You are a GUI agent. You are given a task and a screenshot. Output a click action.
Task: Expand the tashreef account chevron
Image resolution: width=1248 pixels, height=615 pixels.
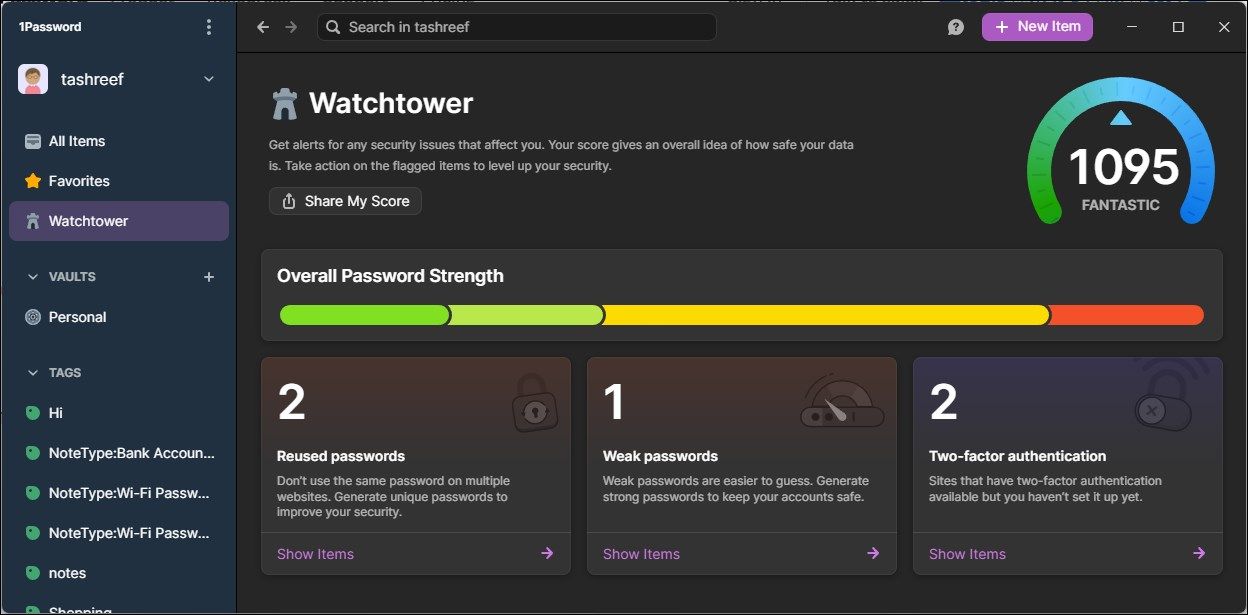pyautogui.click(x=208, y=79)
